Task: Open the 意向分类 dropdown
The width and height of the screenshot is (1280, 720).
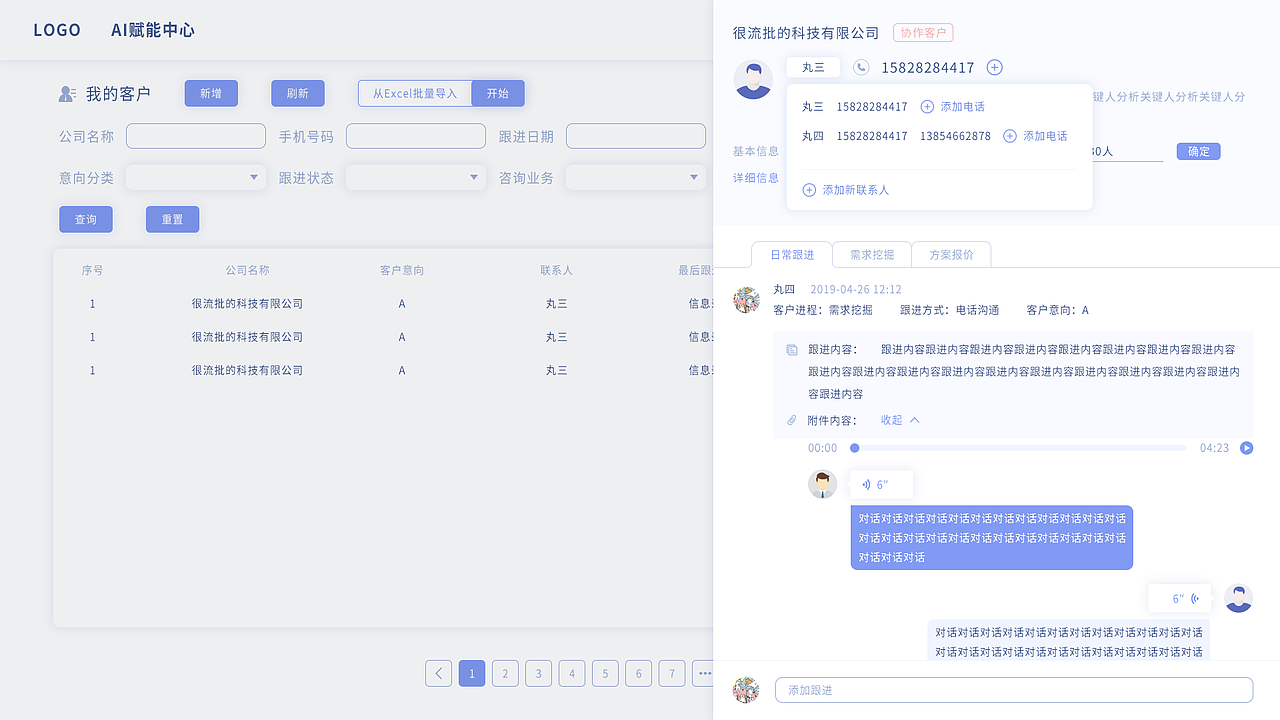Action: [196, 176]
